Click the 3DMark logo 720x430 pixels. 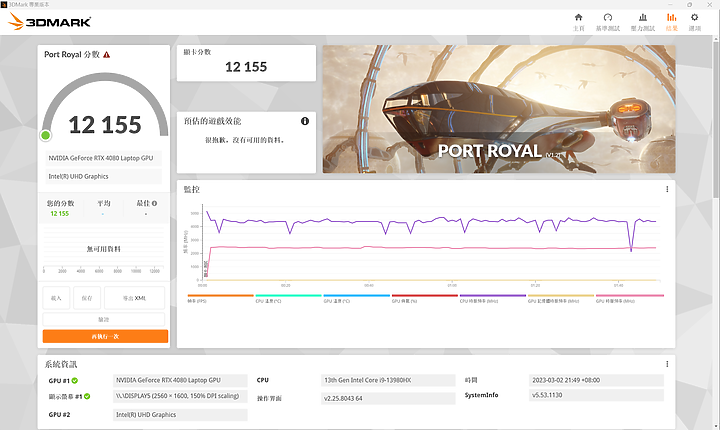coord(49,22)
